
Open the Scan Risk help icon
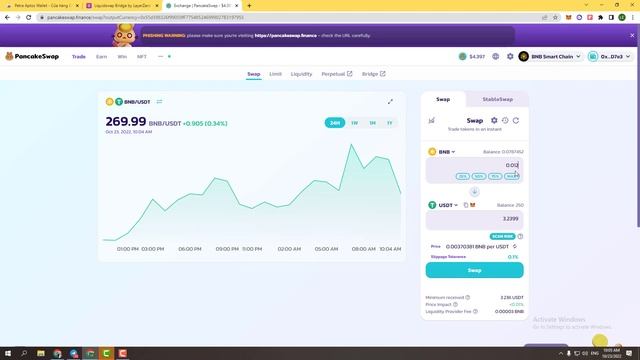pyautogui.click(x=520, y=236)
